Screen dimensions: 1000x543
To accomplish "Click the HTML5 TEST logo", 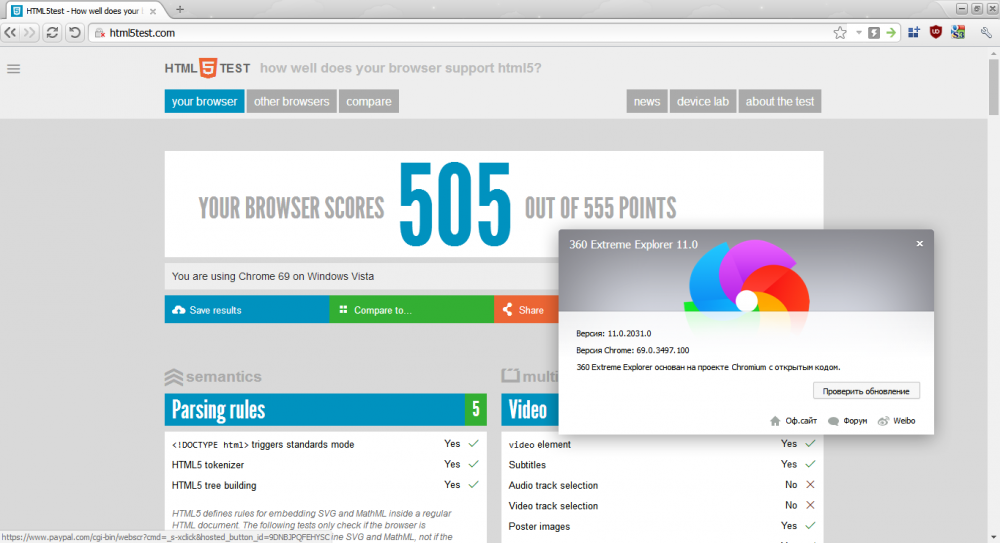I will (x=207, y=68).
